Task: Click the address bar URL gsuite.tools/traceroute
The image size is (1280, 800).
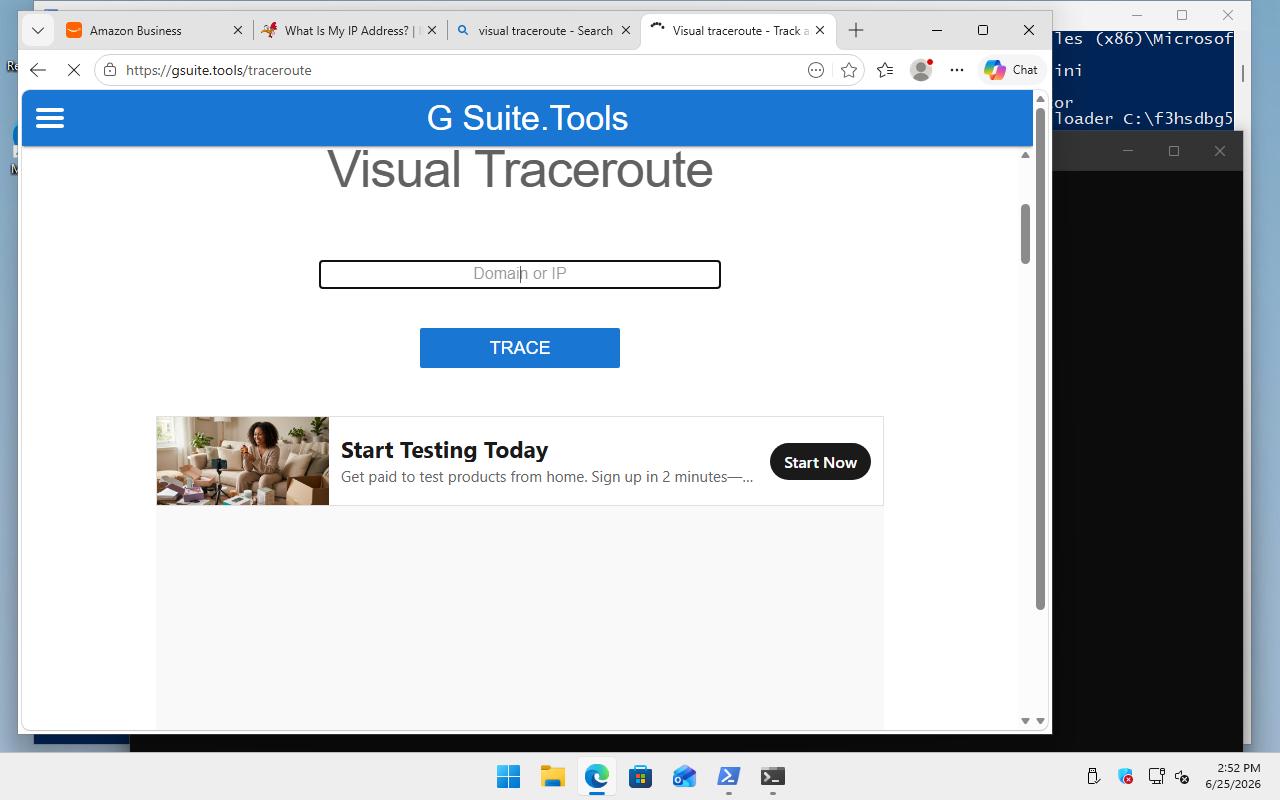Action: pyautogui.click(x=219, y=70)
